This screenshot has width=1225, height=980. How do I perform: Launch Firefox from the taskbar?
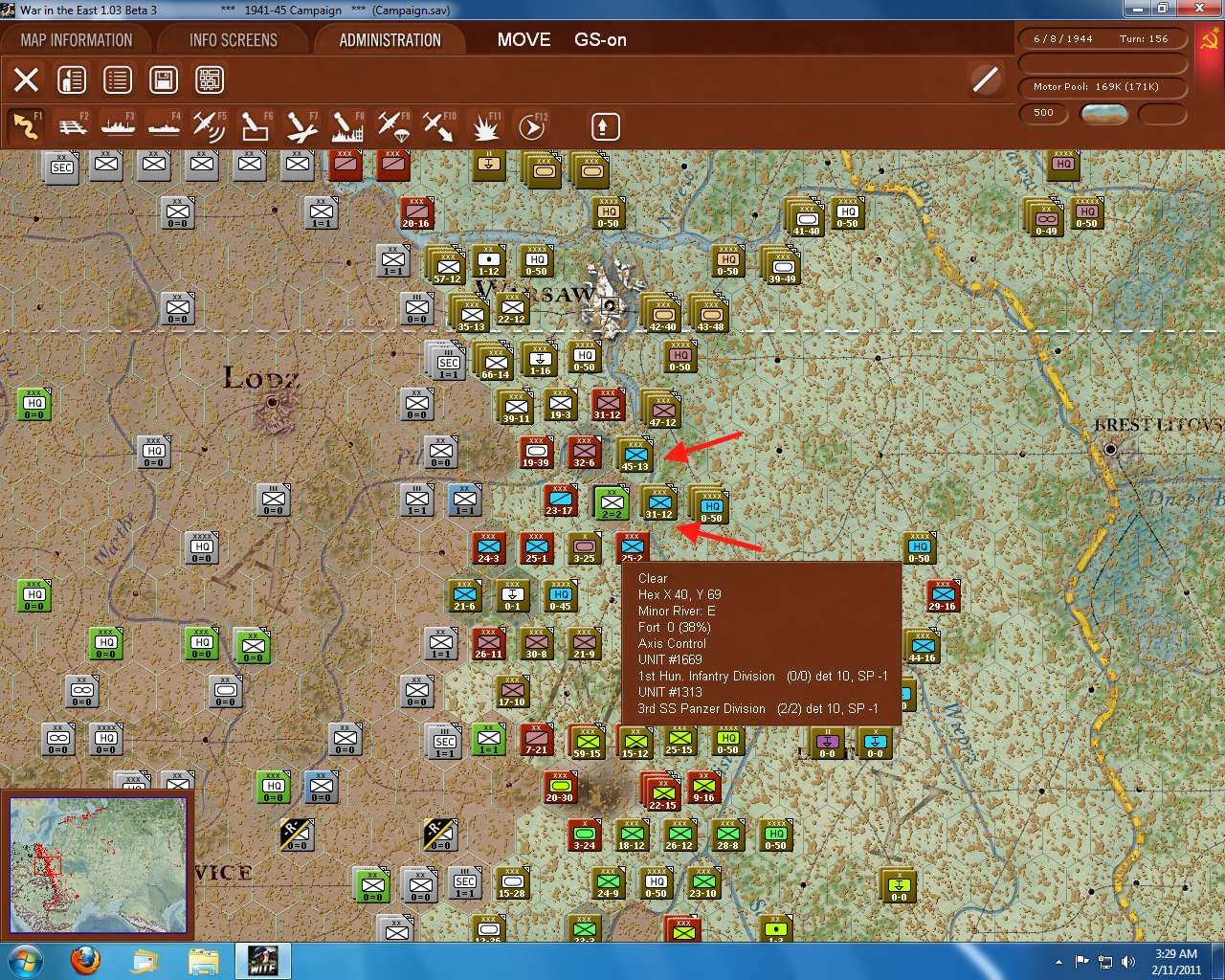86,961
